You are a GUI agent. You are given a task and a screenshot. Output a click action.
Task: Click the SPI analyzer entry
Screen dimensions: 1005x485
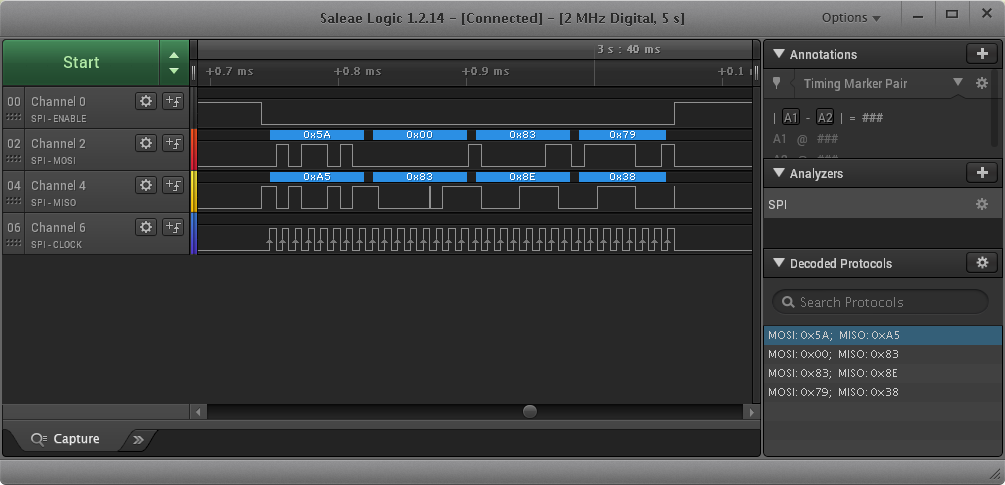tap(883, 204)
